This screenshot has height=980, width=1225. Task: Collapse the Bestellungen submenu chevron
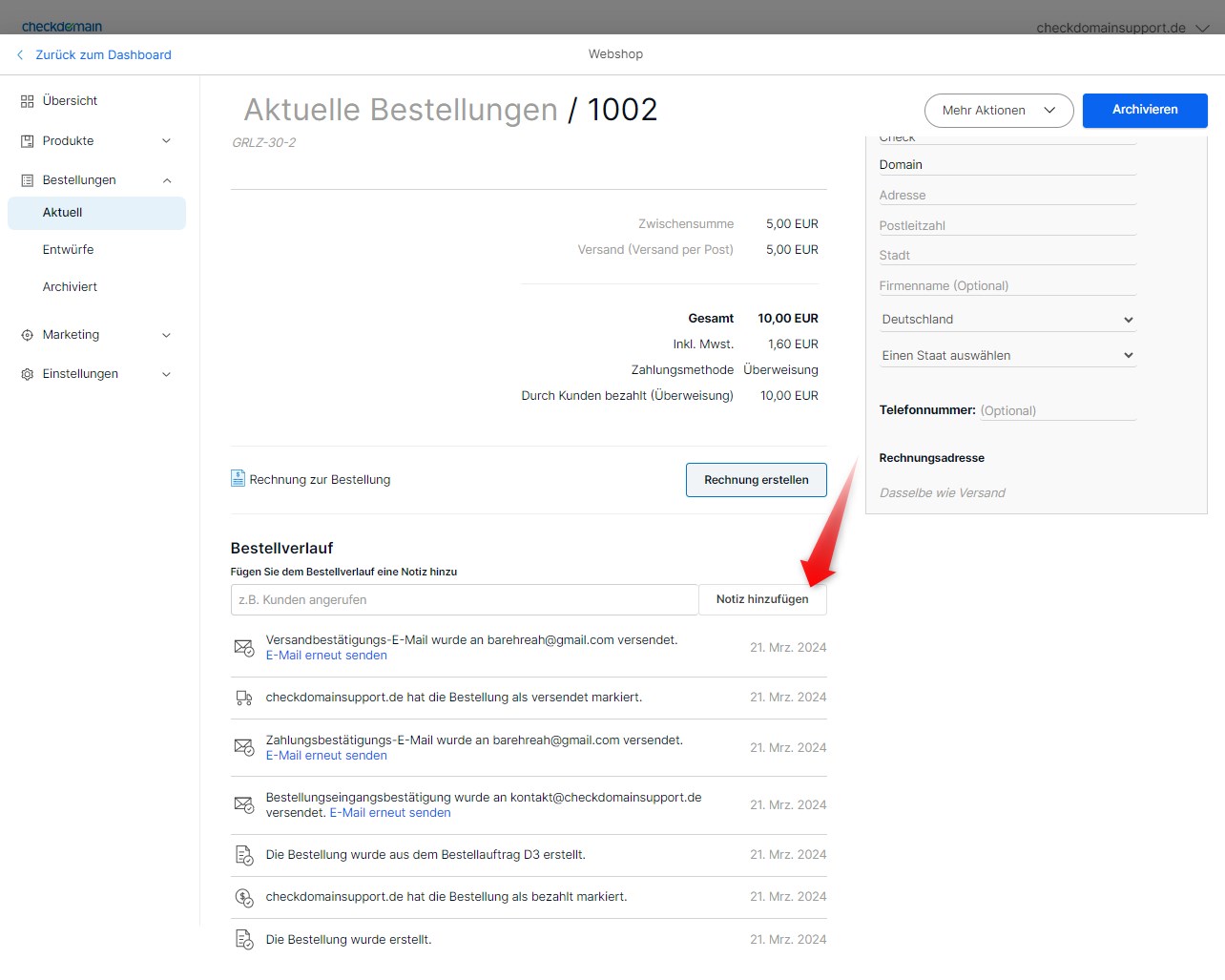click(166, 180)
